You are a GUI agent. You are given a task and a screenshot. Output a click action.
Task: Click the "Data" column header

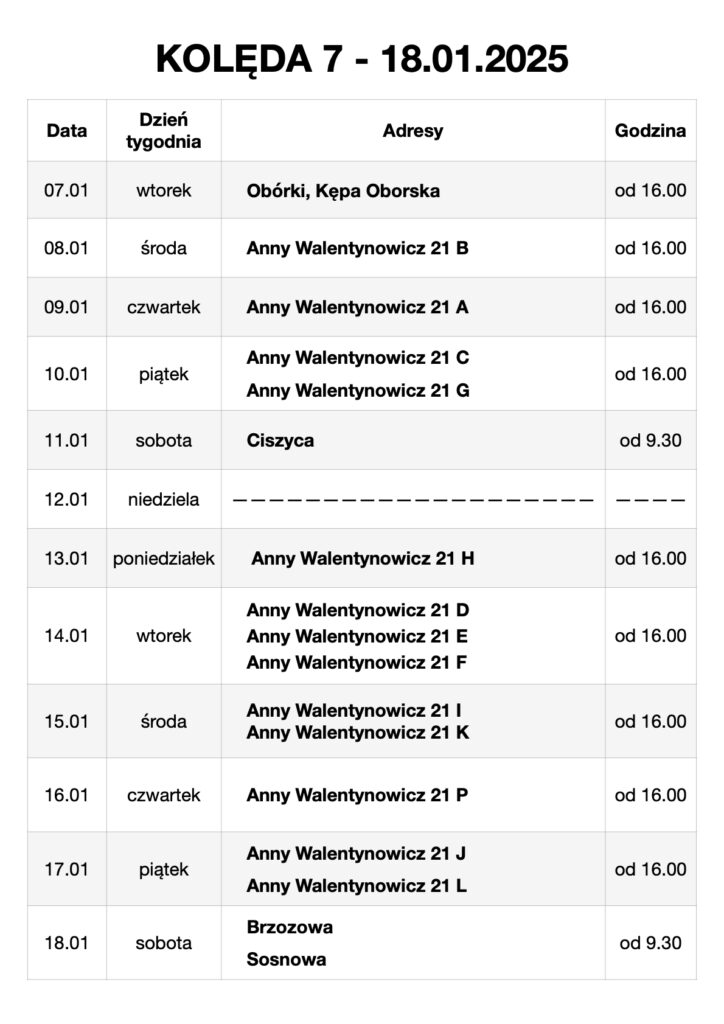pyautogui.click(x=67, y=131)
